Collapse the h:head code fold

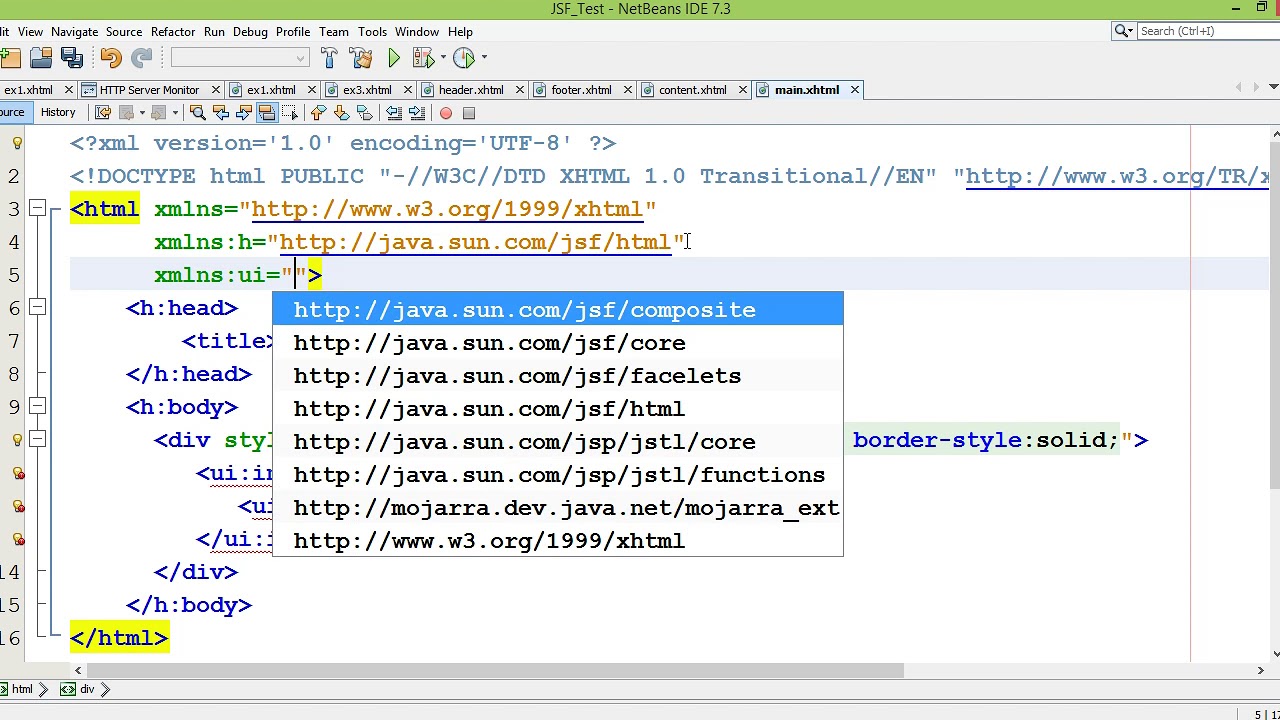tap(37, 308)
